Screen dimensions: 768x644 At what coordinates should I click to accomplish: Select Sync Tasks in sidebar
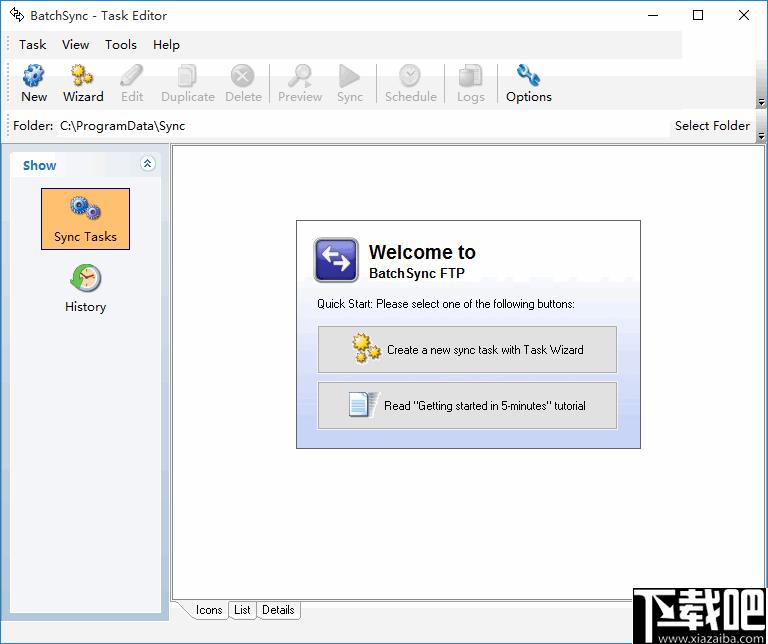[x=85, y=219]
